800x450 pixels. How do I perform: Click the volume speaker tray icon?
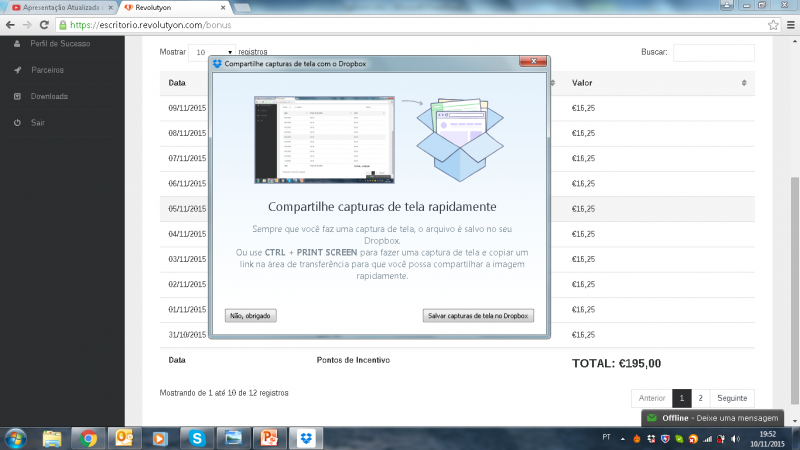735,439
